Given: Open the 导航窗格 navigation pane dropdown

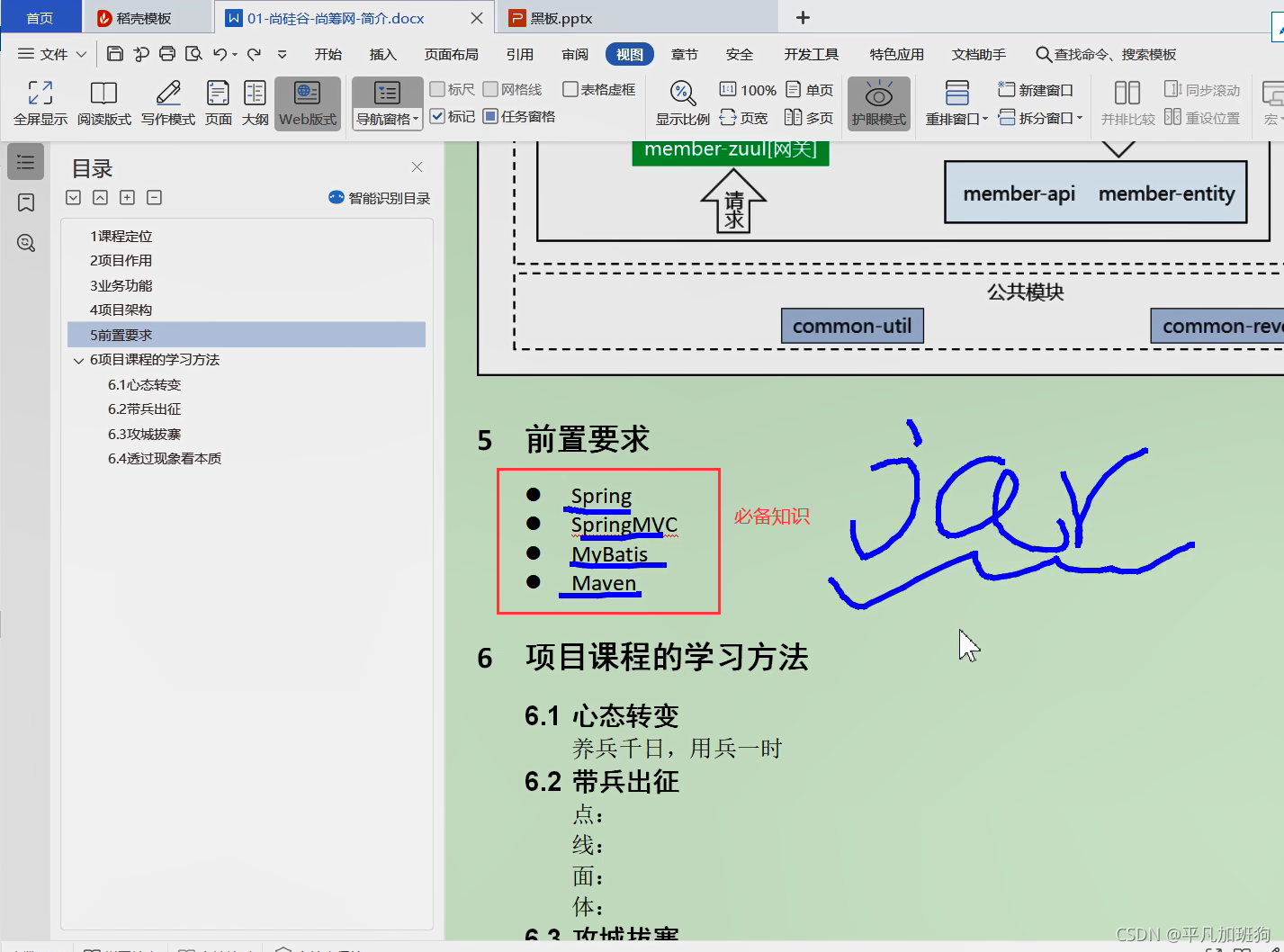Looking at the screenshot, I should pyautogui.click(x=388, y=119).
